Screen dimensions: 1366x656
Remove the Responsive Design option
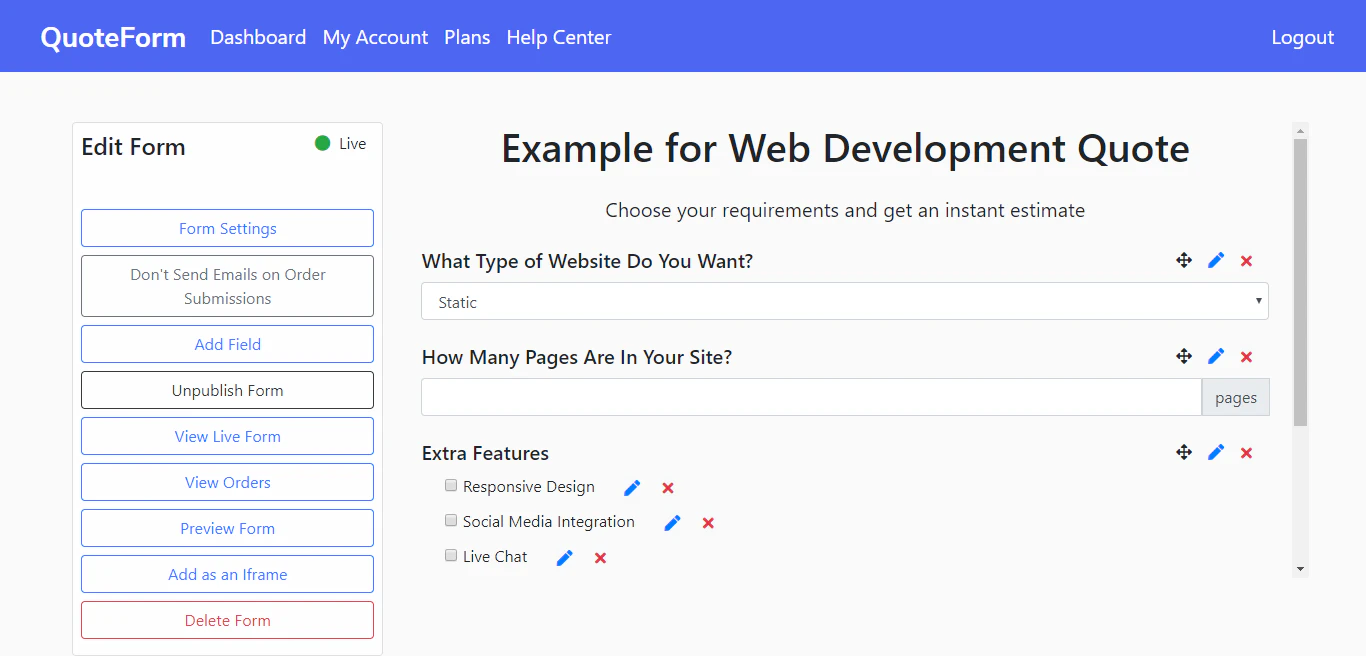(668, 488)
